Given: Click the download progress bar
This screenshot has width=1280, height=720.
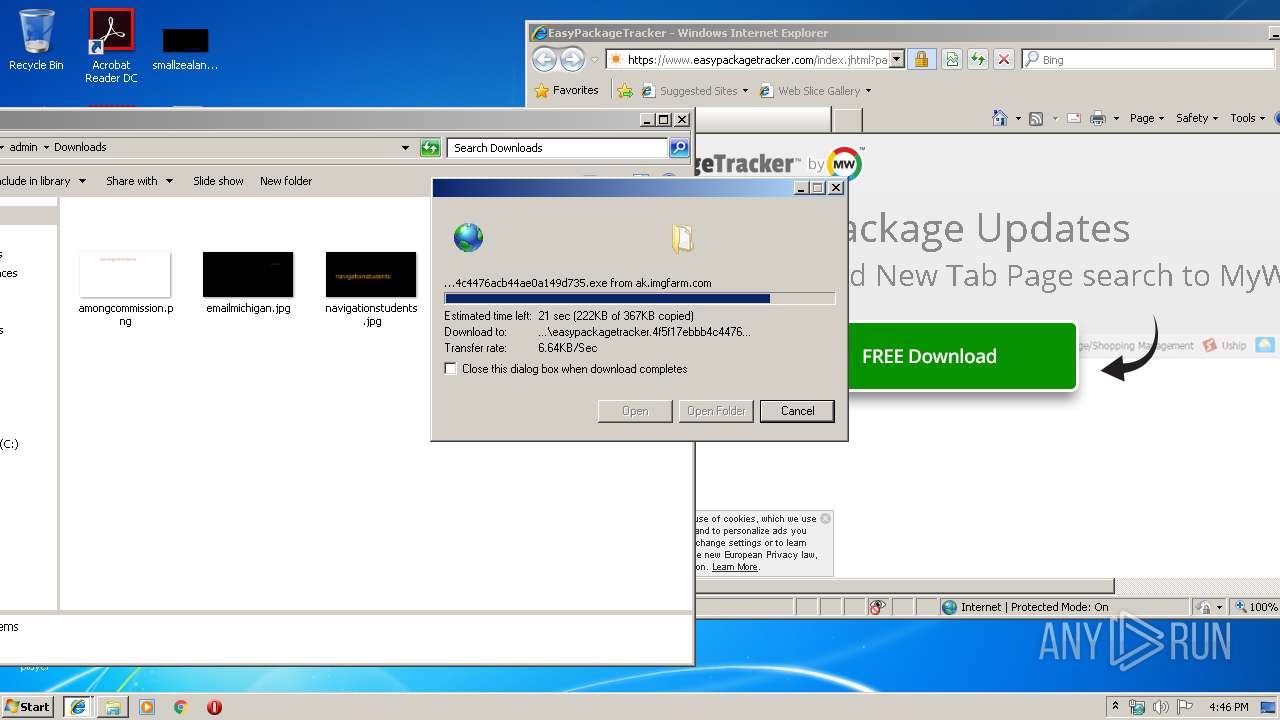Looking at the screenshot, I should [x=639, y=298].
